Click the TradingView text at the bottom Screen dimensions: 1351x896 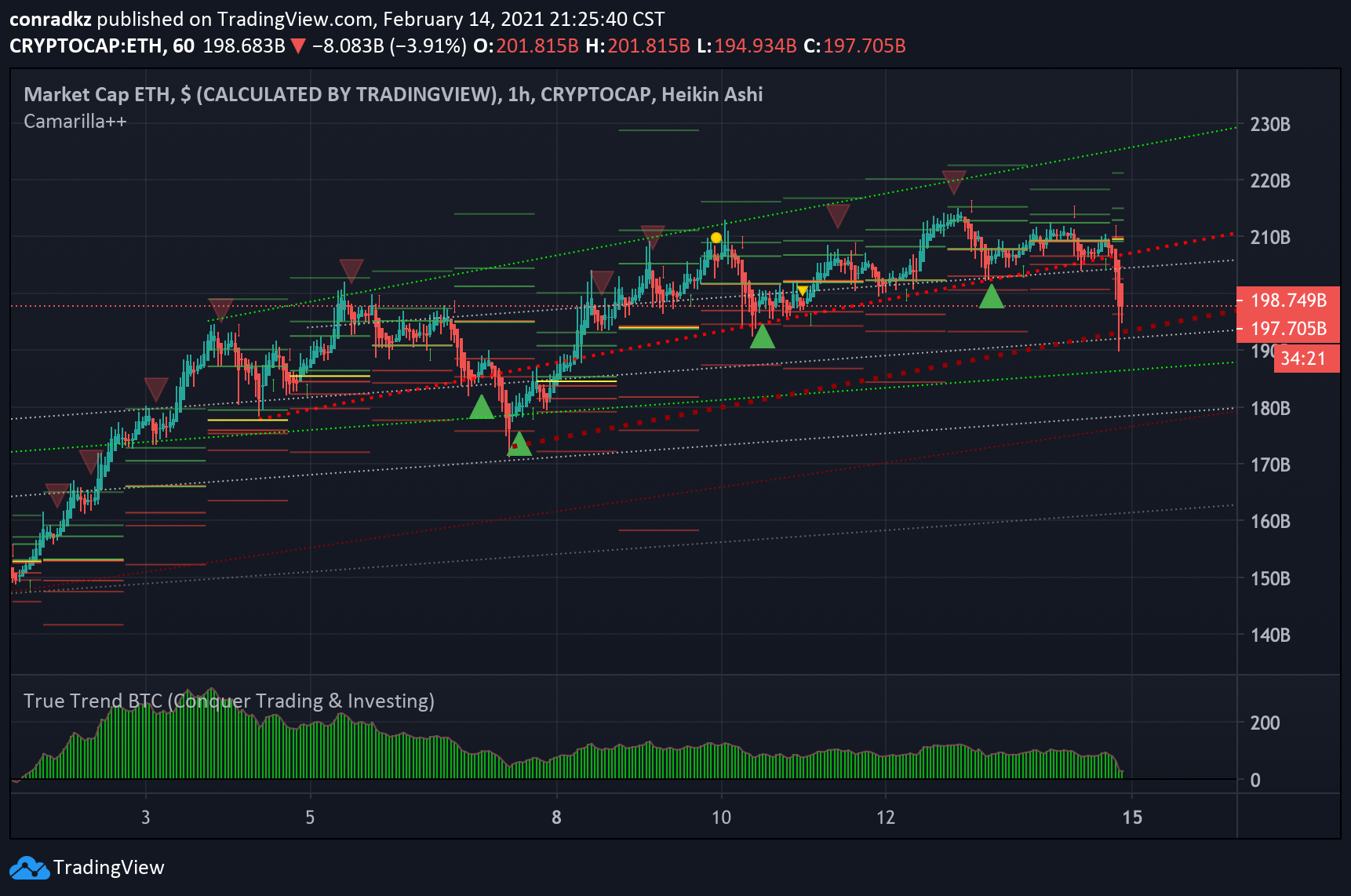tap(109, 868)
